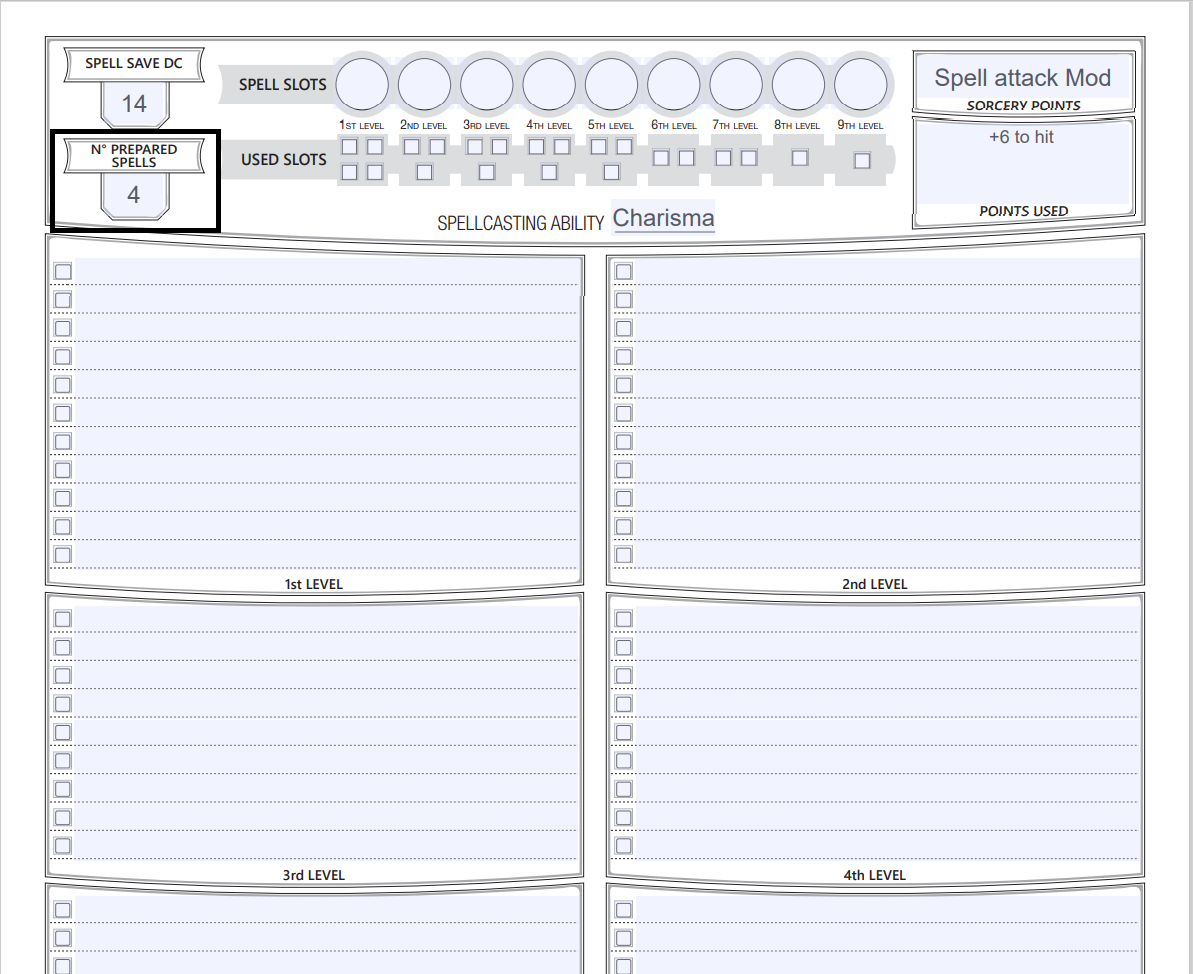Click the 1st level spell slot circle
The image size is (1193, 974).
[362, 84]
